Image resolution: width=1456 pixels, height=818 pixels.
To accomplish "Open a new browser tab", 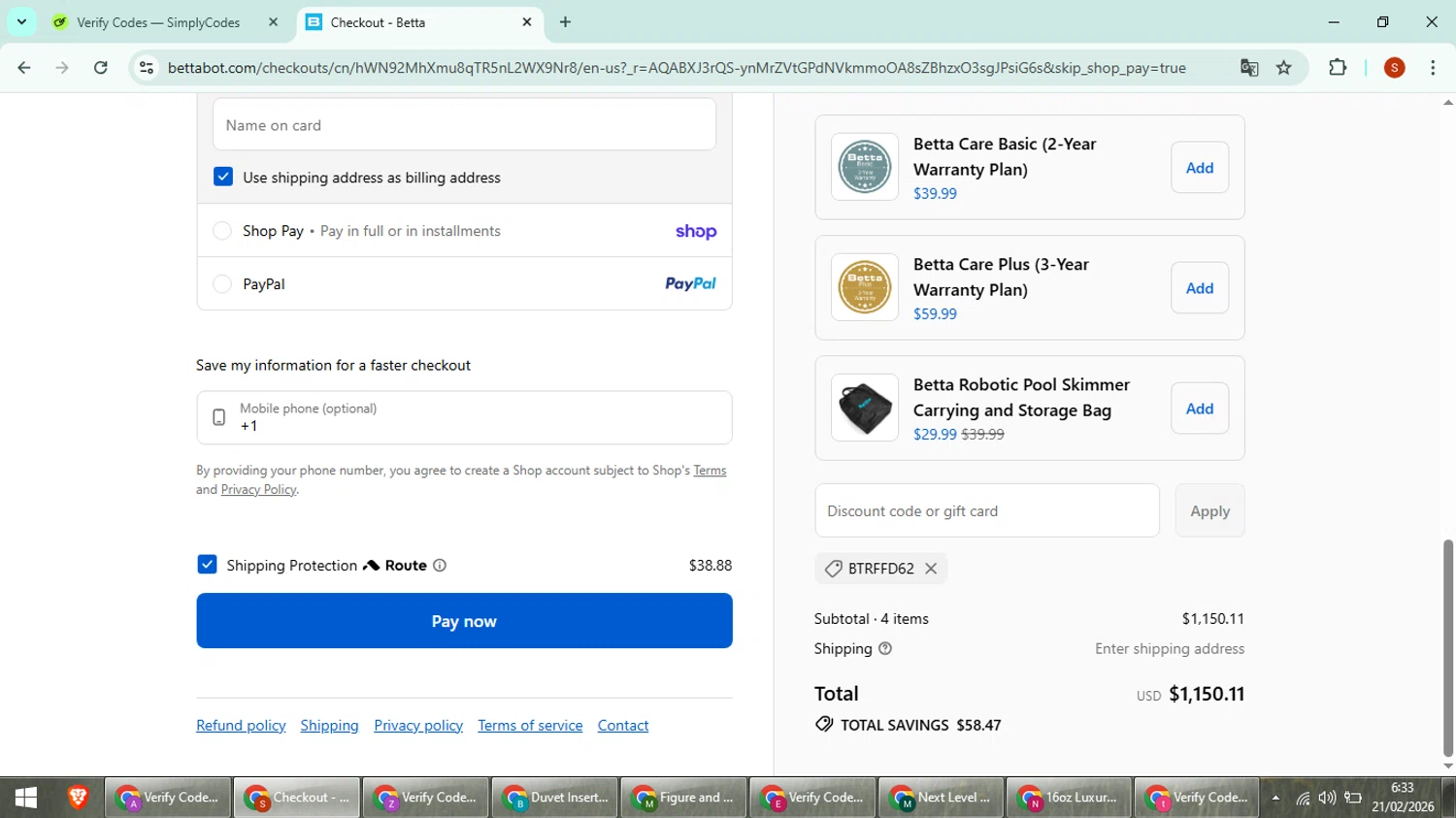I will tap(565, 22).
